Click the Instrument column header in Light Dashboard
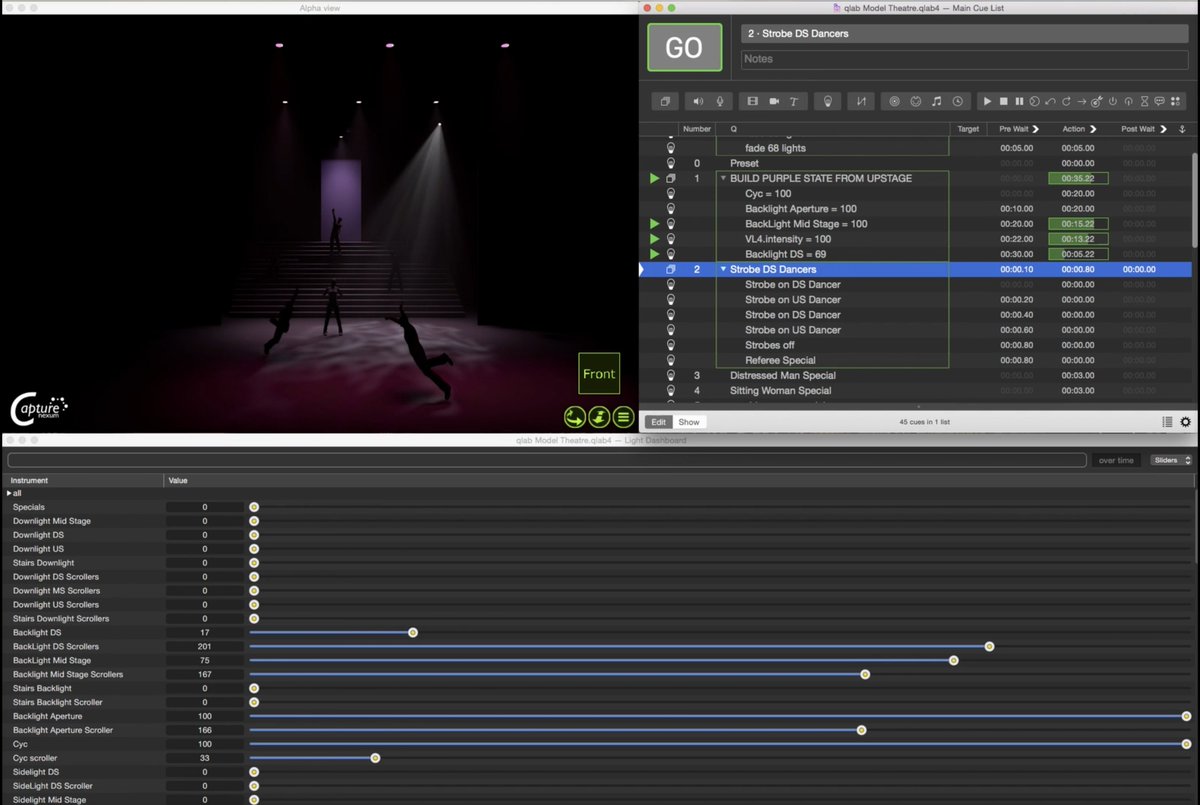The image size is (1200, 805). tap(82, 480)
